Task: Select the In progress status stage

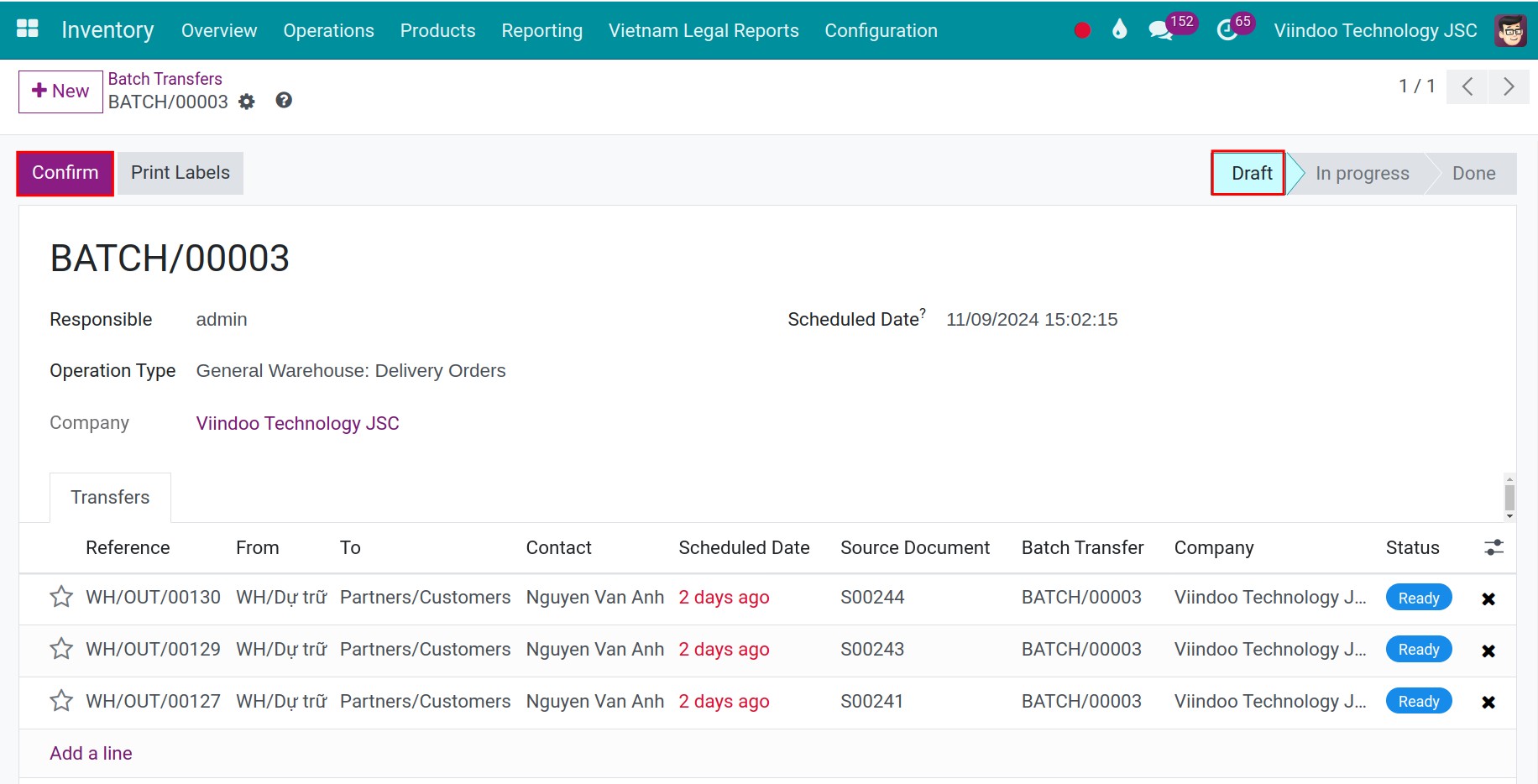Action: (x=1362, y=173)
